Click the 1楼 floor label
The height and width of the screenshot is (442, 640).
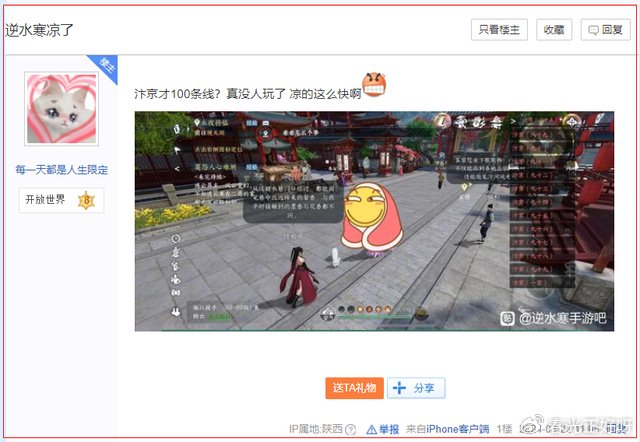(x=504, y=429)
